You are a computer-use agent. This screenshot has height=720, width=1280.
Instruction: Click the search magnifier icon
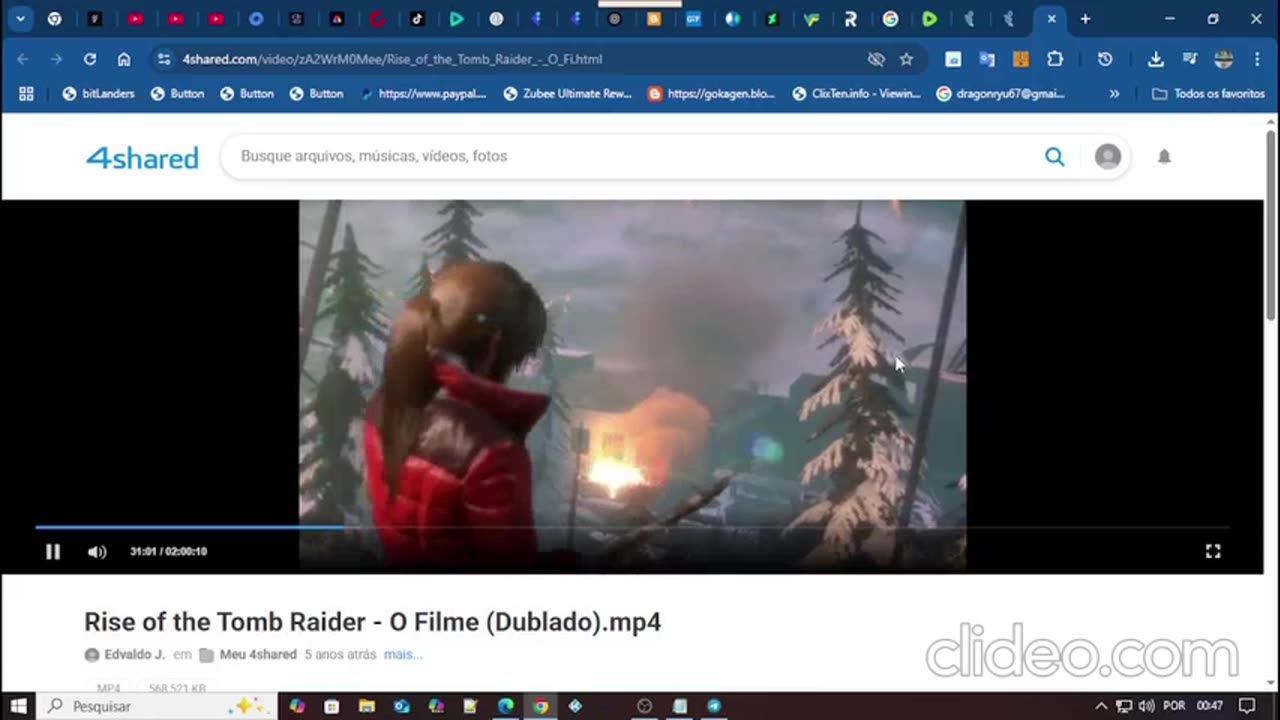tap(1054, 156)
